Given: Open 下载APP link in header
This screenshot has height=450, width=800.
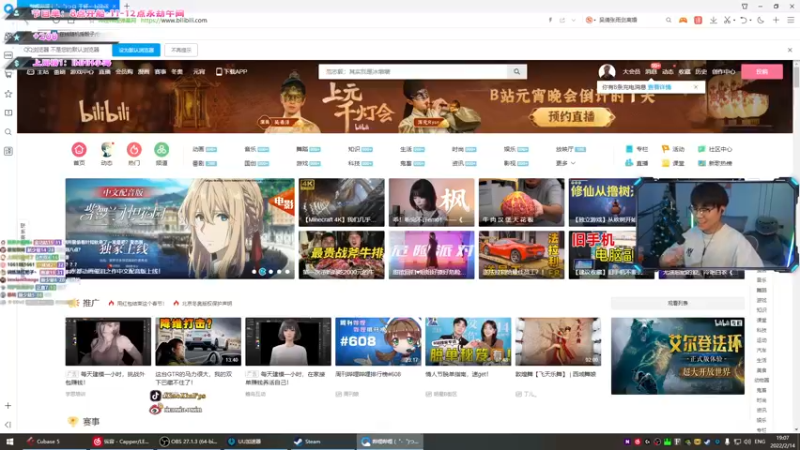Looking at the screenshot, I should (x=232, y=72).
